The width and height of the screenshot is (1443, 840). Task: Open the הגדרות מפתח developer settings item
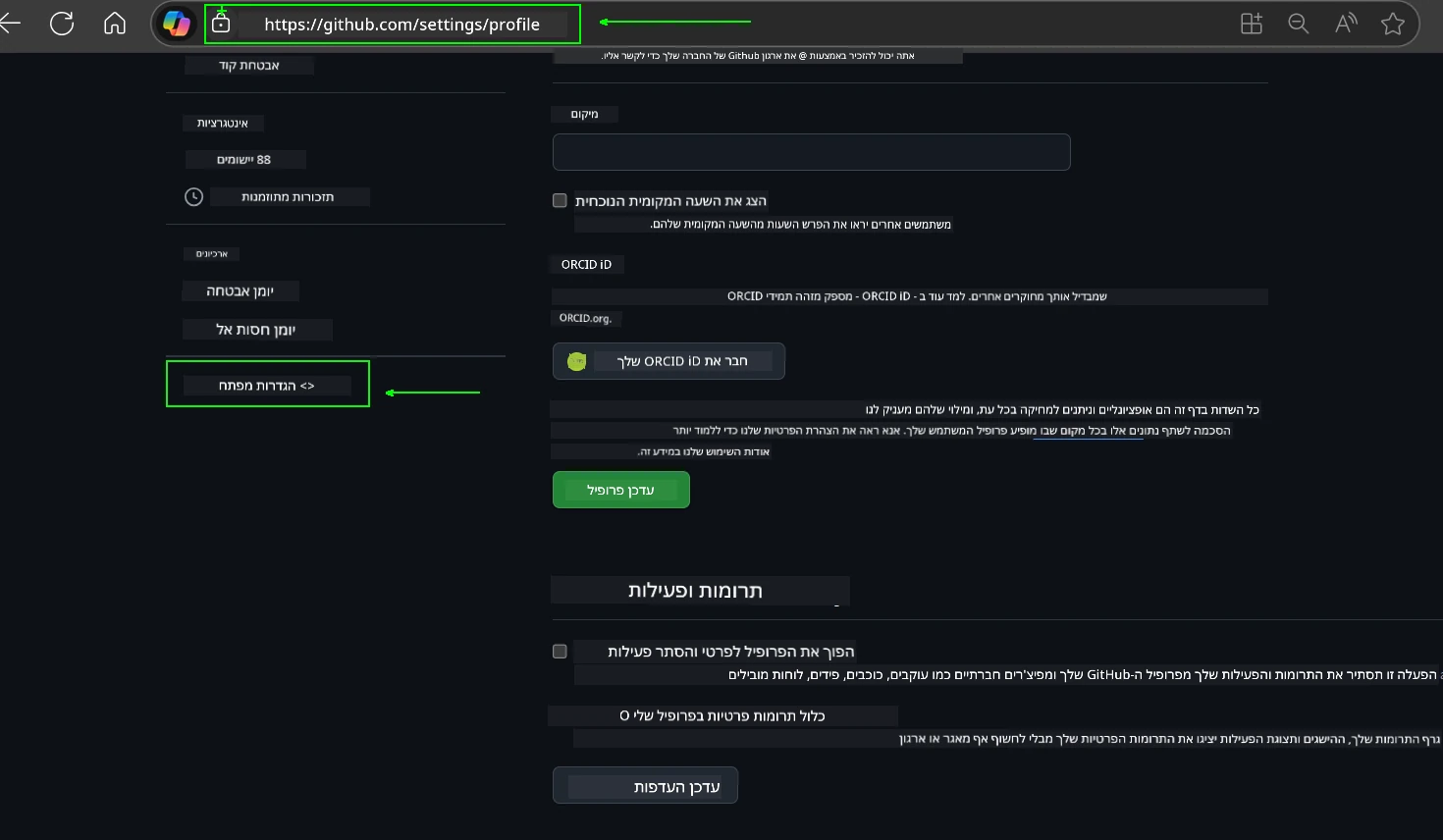click(x=267, y=385)
